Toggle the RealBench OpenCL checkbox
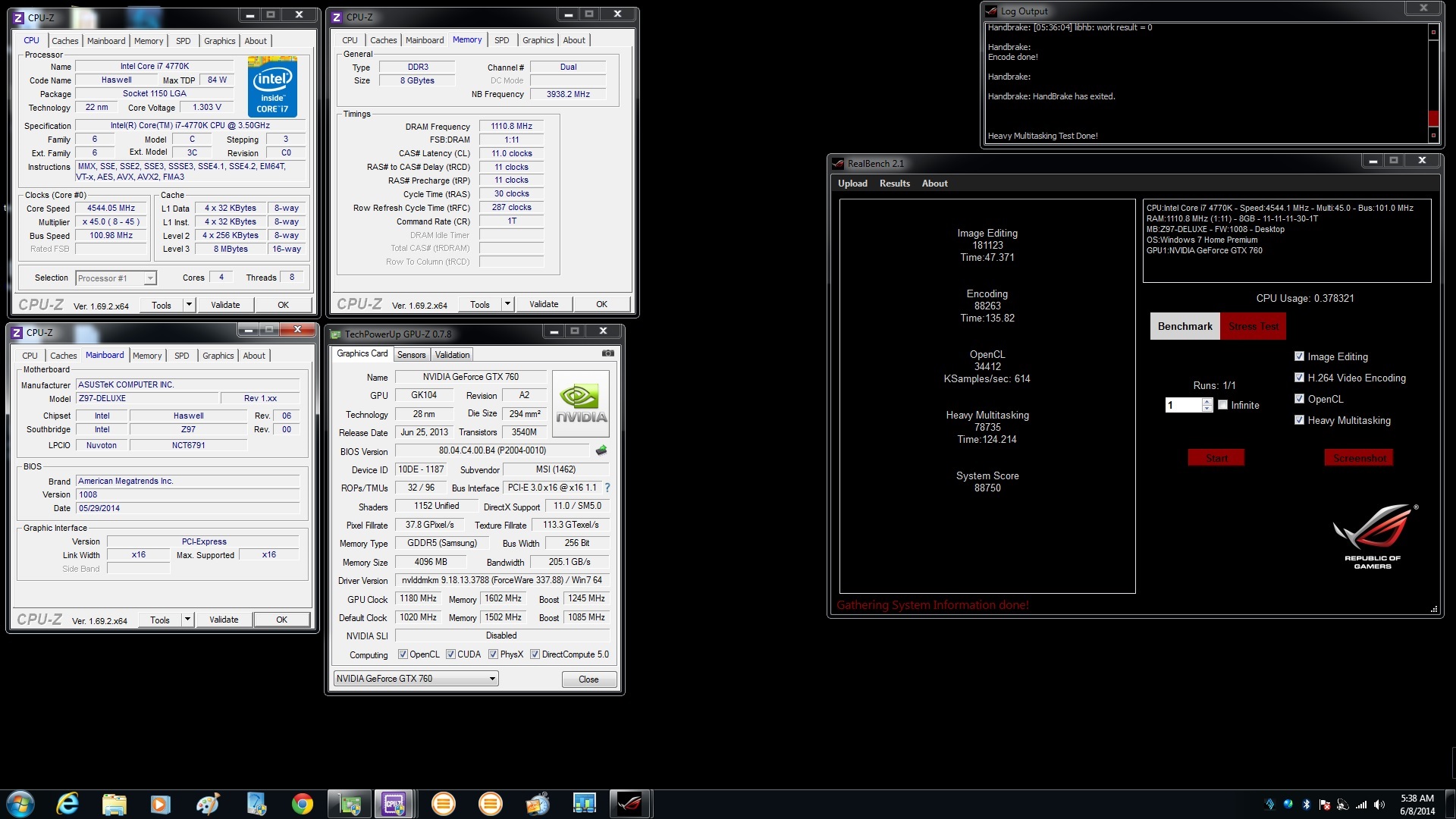 pos(1299,399)
